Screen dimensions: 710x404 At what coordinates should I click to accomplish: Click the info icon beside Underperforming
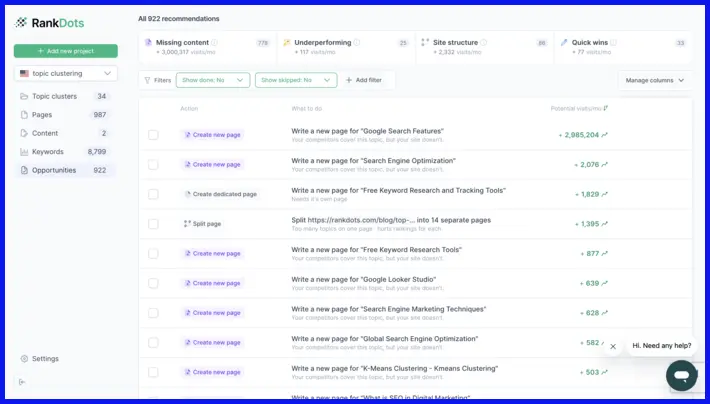pos(357,43)
